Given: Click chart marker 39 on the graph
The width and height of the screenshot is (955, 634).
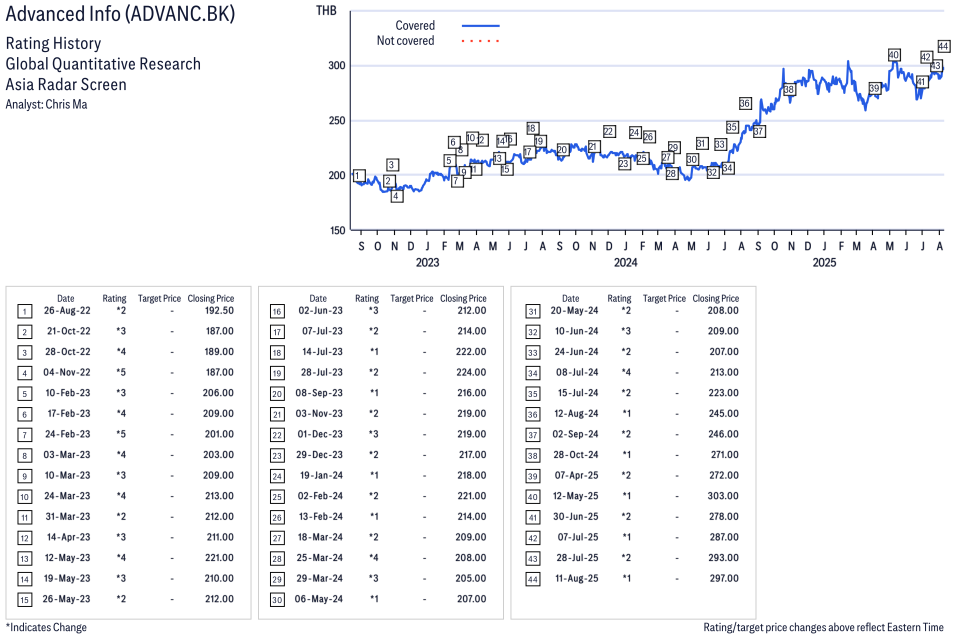Looking at the screenshot, I should [875, 88].
